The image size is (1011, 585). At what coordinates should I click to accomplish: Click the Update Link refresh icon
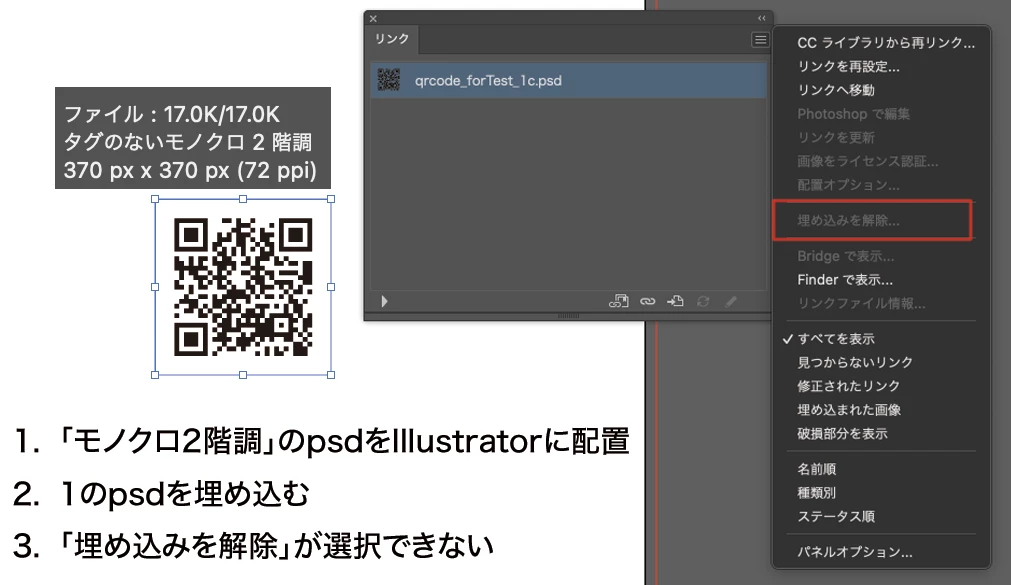point(703,301)
